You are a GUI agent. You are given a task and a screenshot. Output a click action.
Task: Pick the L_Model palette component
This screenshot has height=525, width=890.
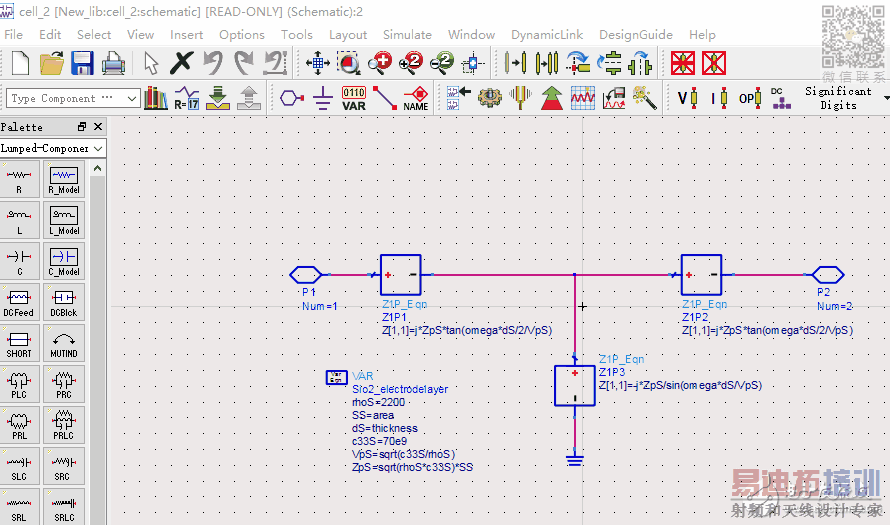(x=64, y=220)
